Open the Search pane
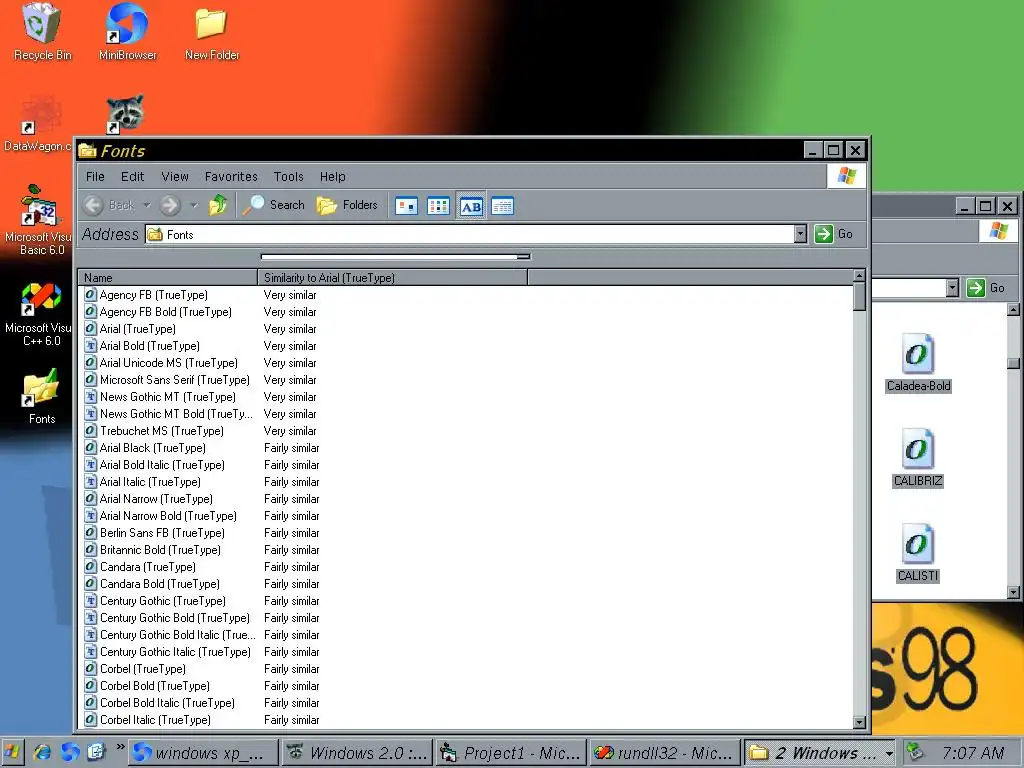 coord(274,205)
